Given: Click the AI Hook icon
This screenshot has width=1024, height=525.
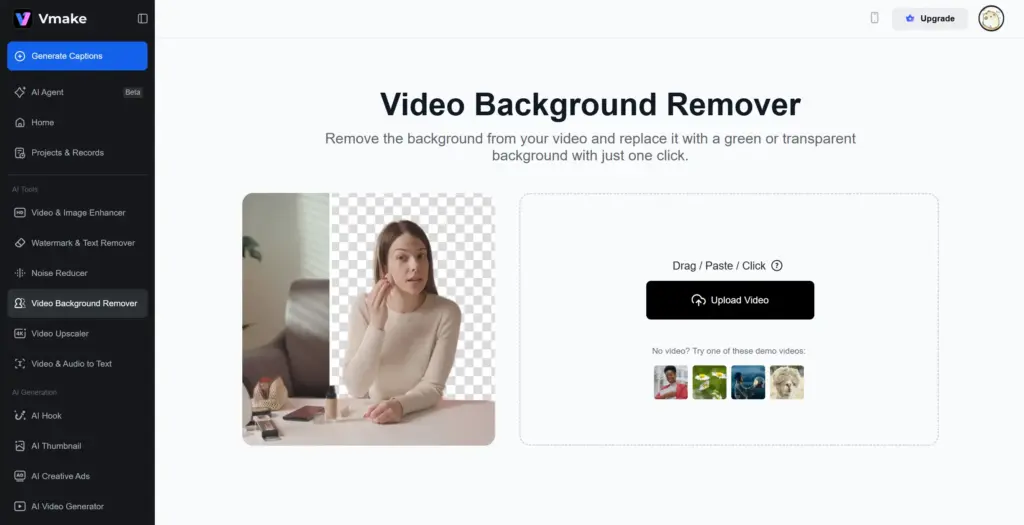Looking at the screenshot, I should coord(20,415).
